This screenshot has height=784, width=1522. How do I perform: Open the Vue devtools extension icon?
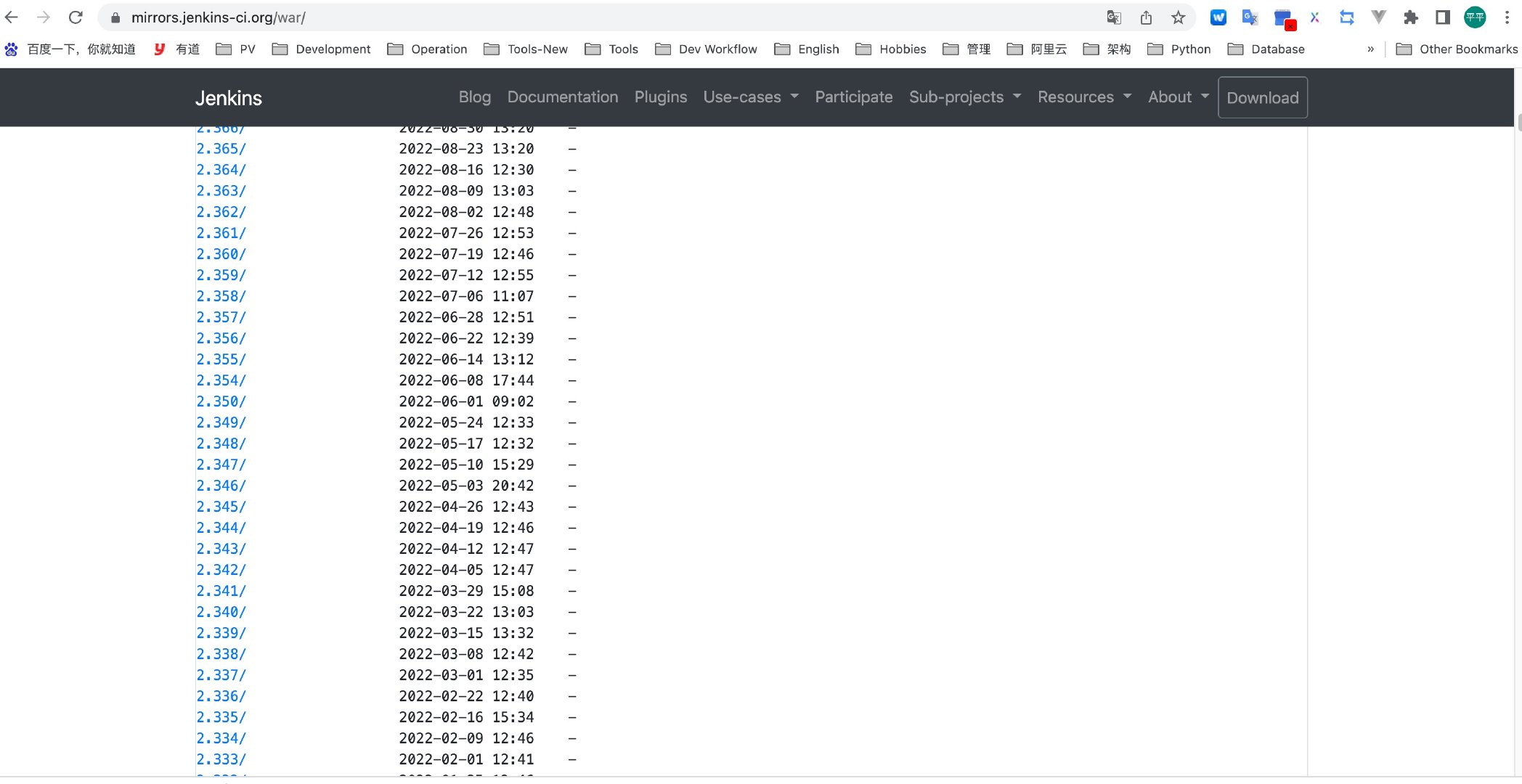coord(1379,17)
